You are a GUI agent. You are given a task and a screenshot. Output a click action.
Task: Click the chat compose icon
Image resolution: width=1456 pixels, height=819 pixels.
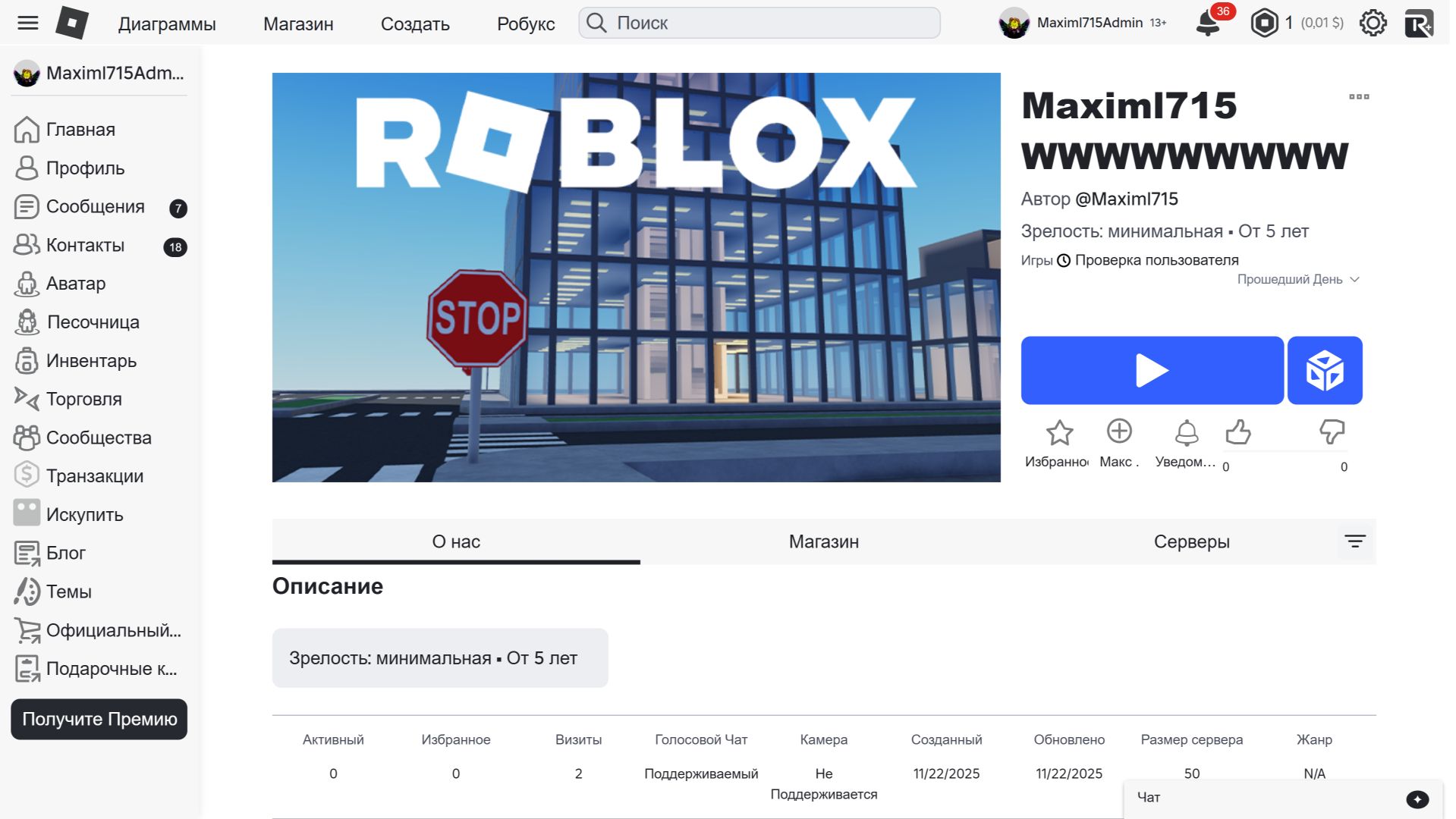pos(1417,799)
